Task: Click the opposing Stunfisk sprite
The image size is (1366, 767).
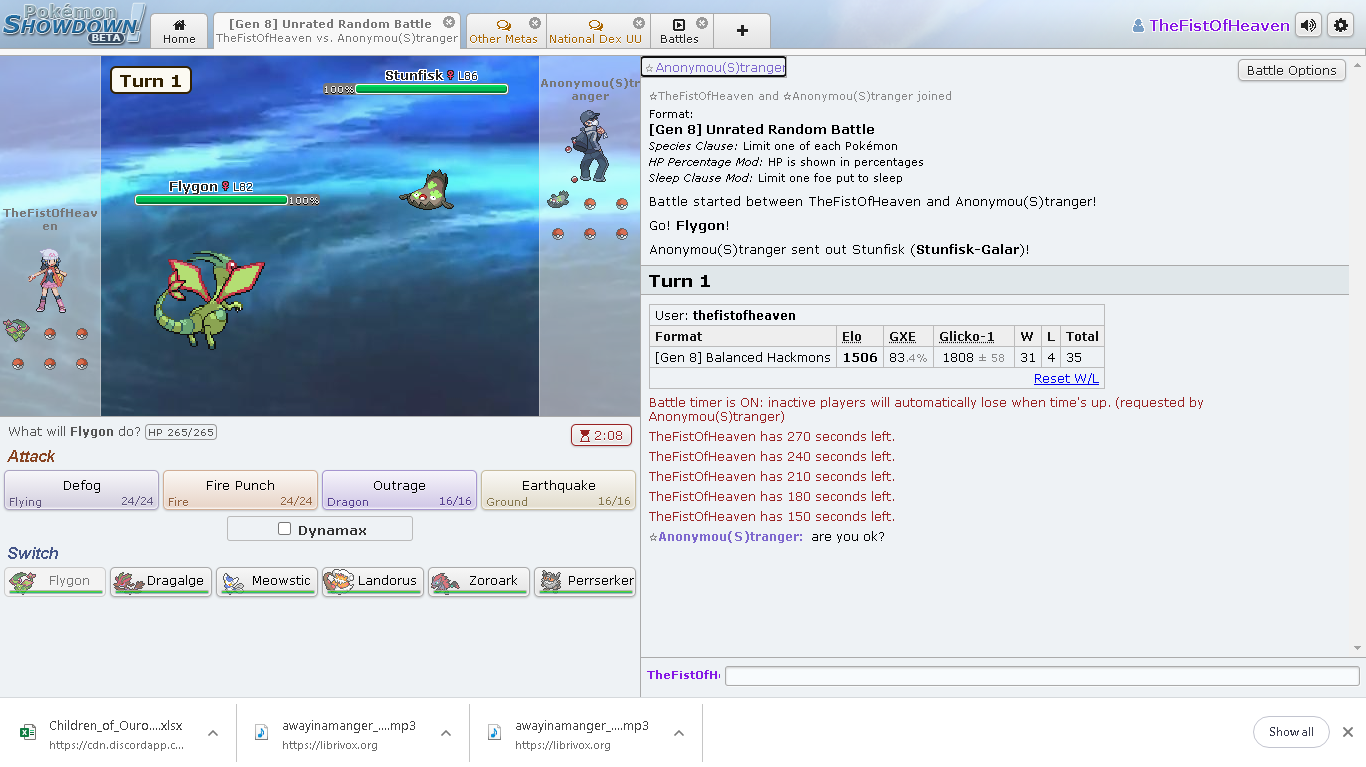Action: tap(427, 190)
